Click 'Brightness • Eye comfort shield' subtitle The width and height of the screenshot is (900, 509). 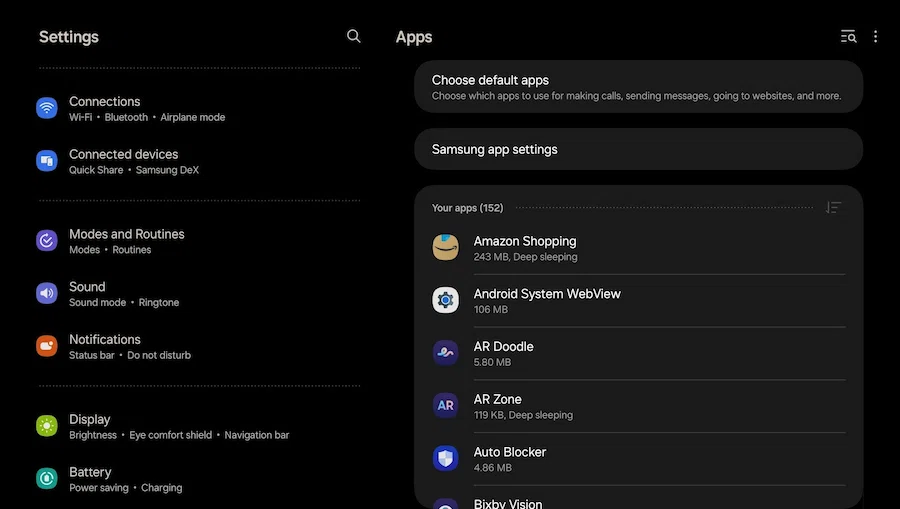[x=141, y=435]
